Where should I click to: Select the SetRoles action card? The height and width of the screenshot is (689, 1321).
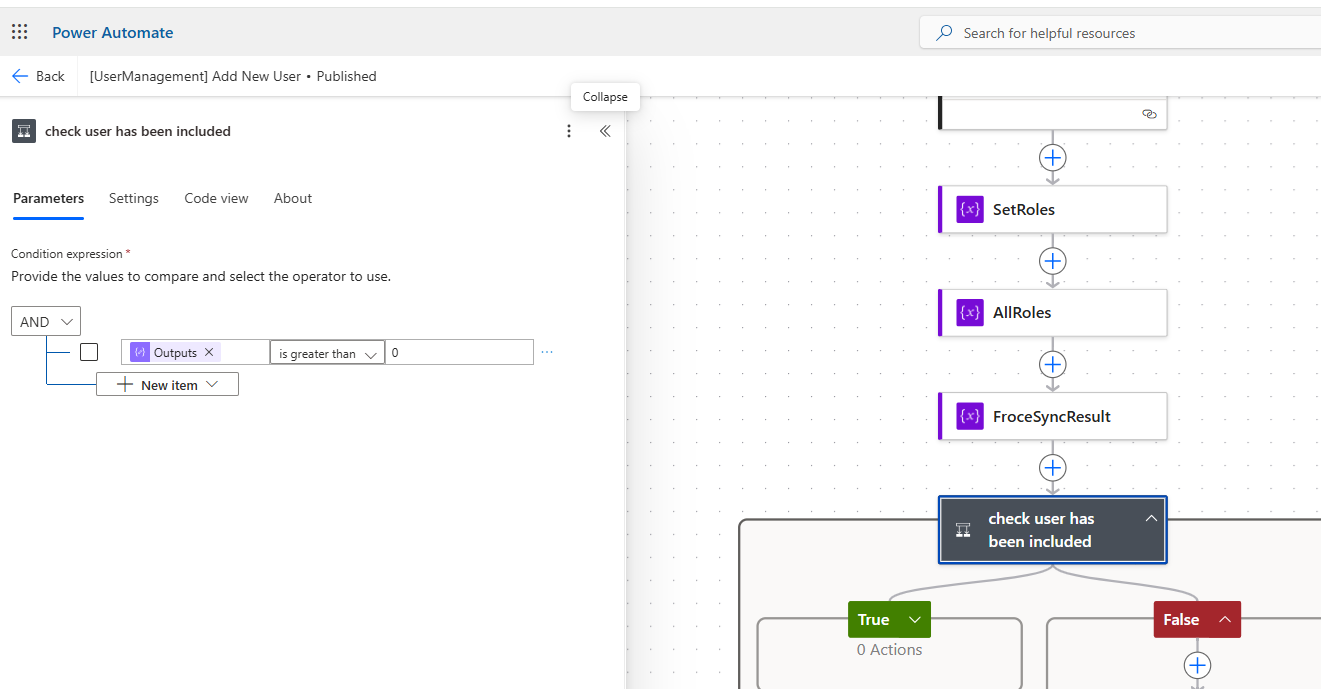[x=1053, y=209]
